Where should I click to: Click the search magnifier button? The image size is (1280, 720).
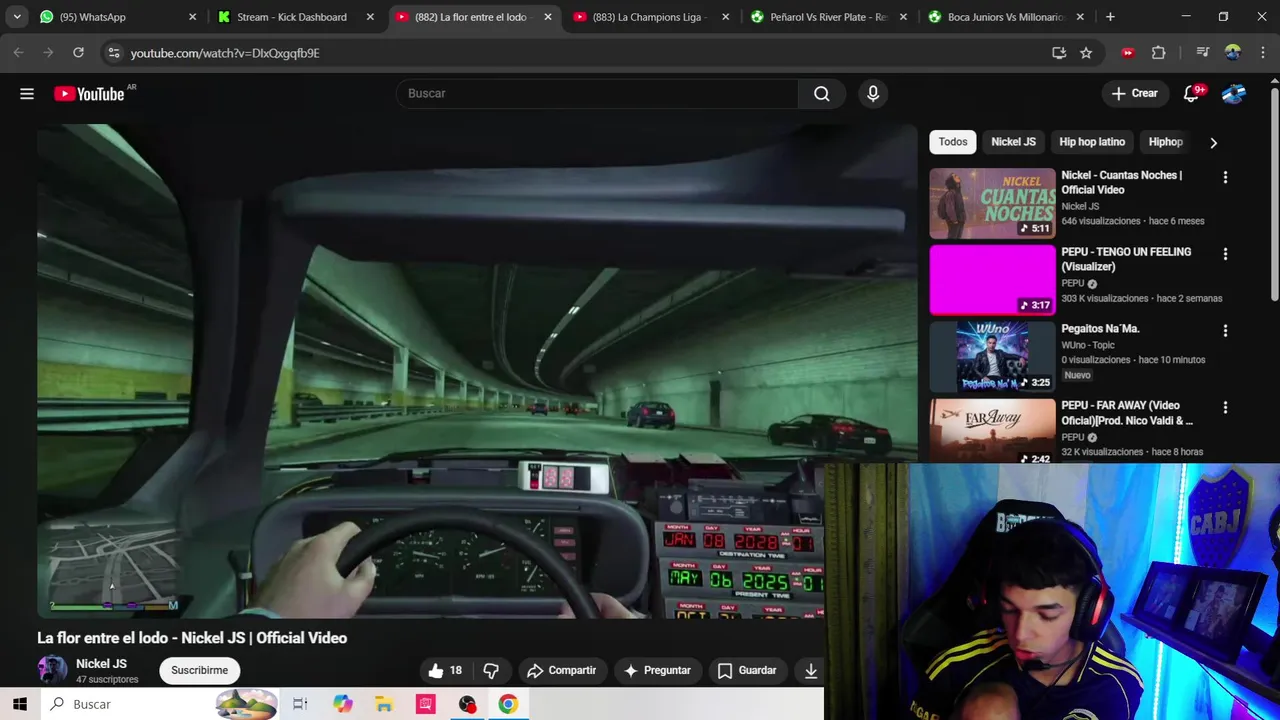821,93
